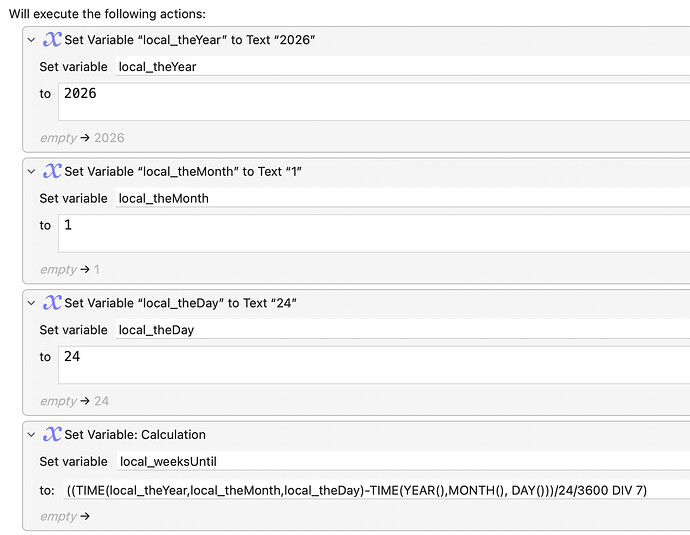Click into the month text field containing 1
690x535 pixels.
tap(370, 232)
